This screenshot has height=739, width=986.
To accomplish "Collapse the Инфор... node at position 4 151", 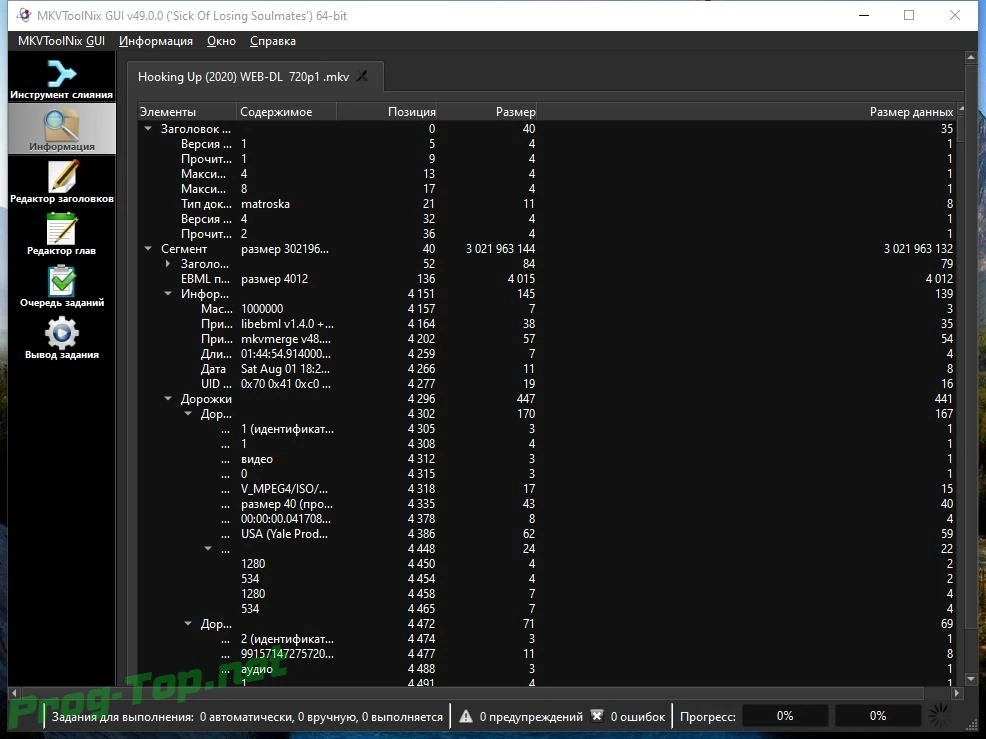I will tap(168, 294).
